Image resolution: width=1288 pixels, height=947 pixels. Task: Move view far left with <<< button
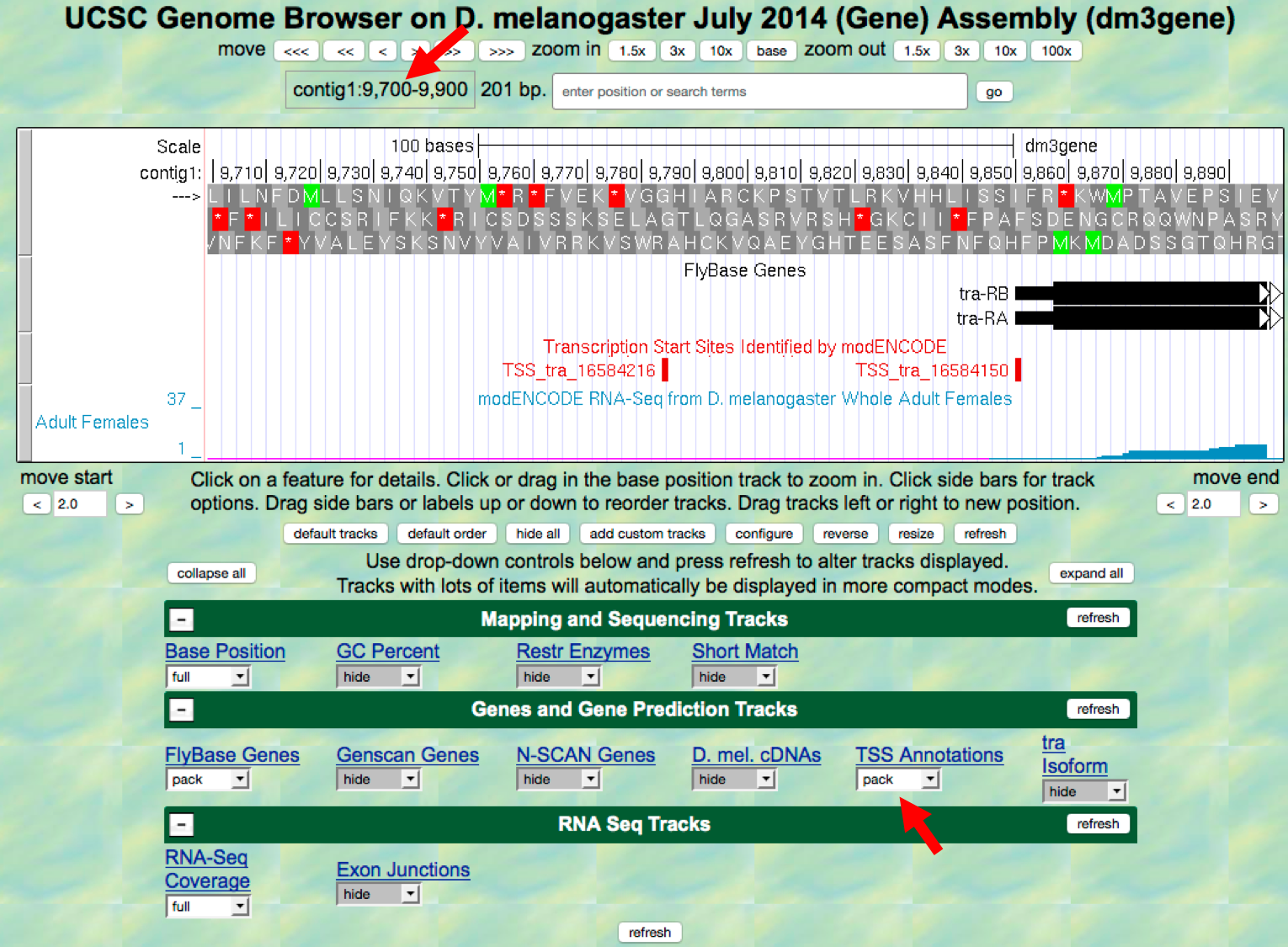pos(296,51)
